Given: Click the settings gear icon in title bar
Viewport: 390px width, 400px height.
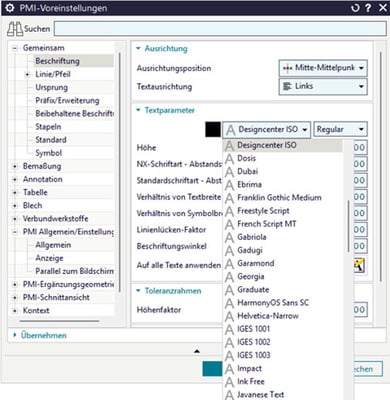Looking at the screenshot, I should [10, 8].
